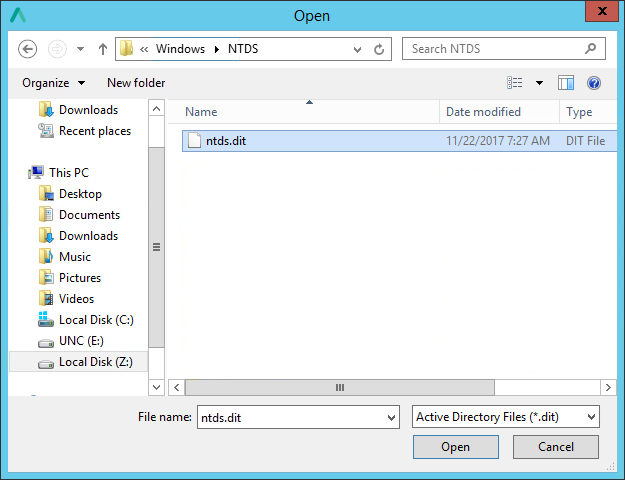Click the file list scroll left arrow
625x480 pixels.
tap(177, 388)
